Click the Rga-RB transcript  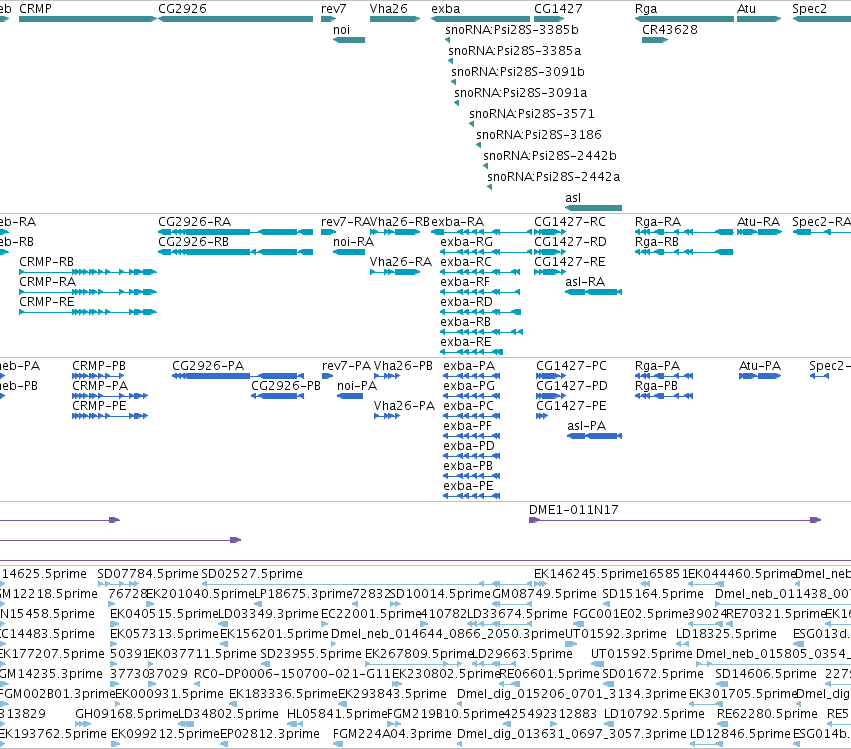pos(684,252)
